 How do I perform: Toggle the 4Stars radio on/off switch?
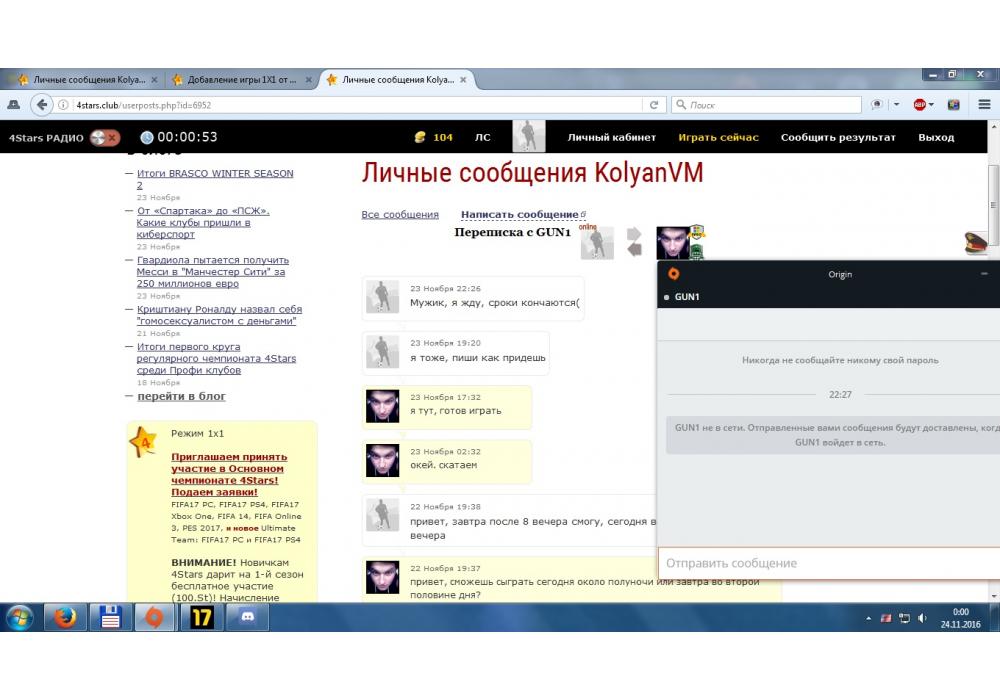(x=104, y=137)
